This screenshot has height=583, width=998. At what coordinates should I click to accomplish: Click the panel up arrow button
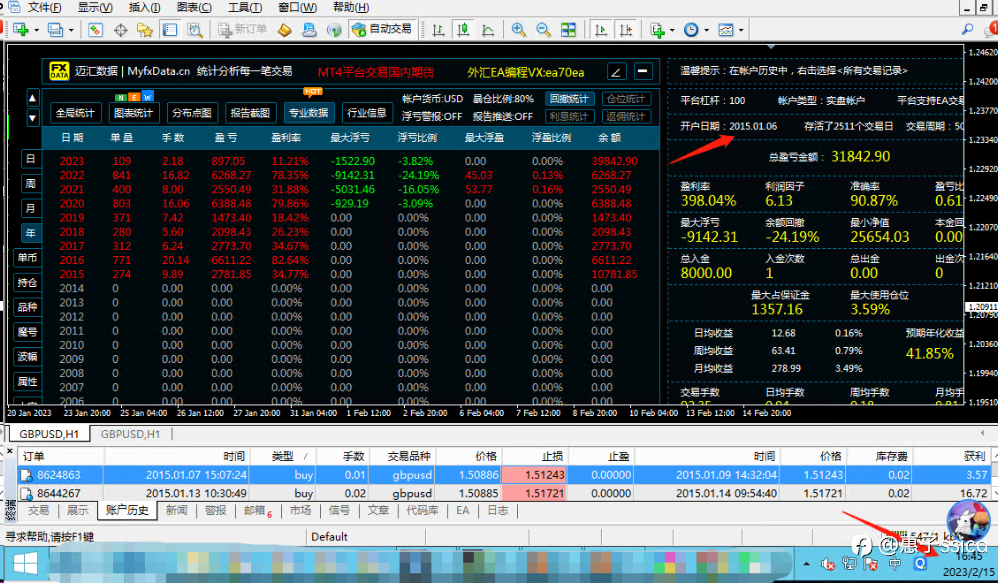tap(32, 97)
